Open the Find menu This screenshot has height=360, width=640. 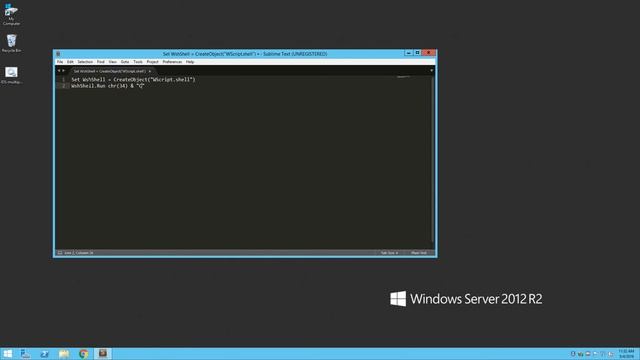101,62
